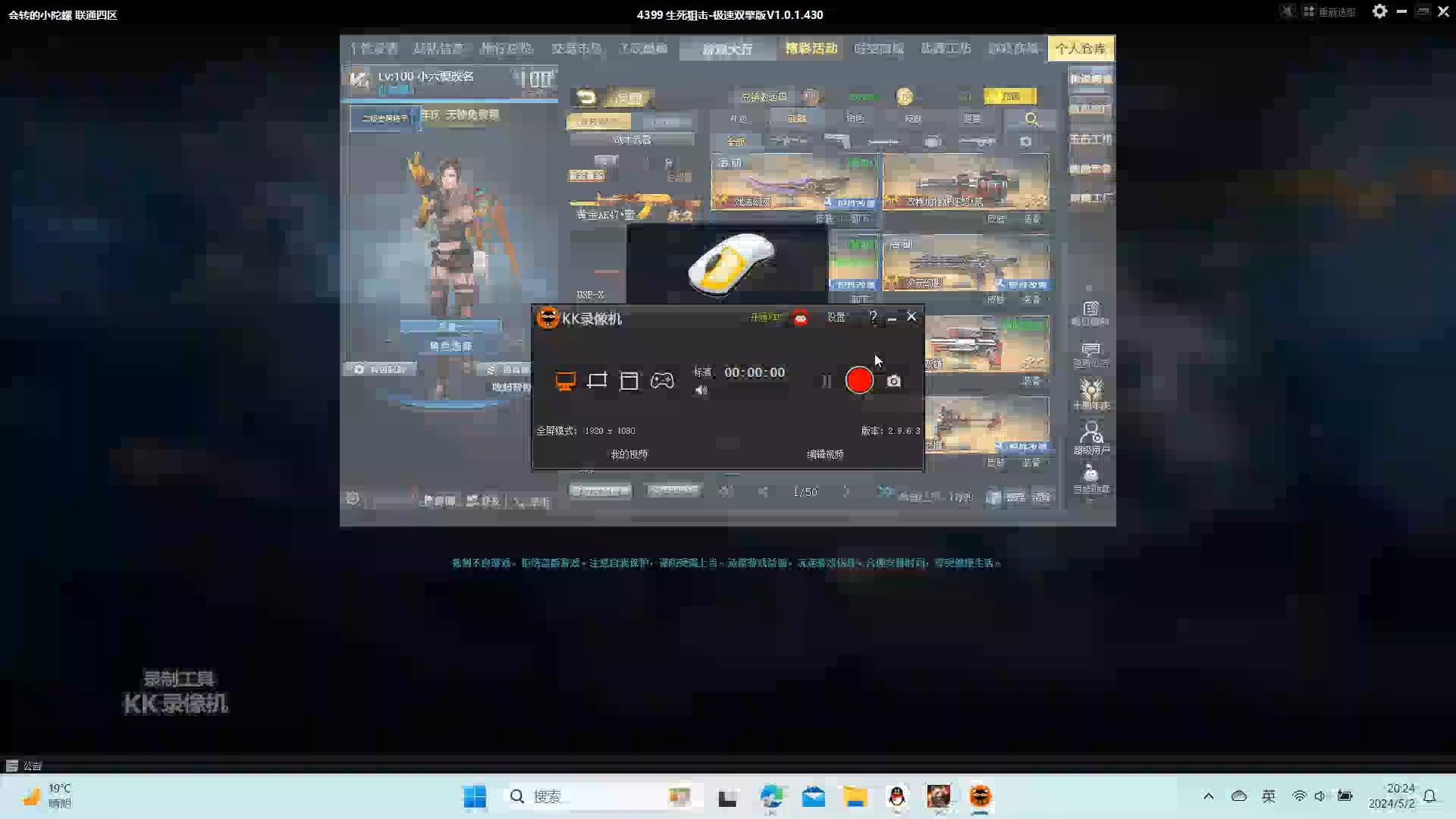Open the 战队信息 tab

[x=438, y=49]
